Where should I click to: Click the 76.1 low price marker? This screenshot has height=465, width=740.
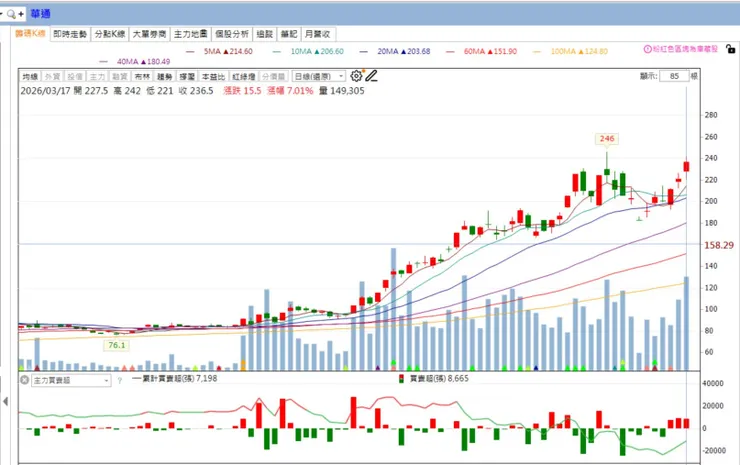point(117,345)
